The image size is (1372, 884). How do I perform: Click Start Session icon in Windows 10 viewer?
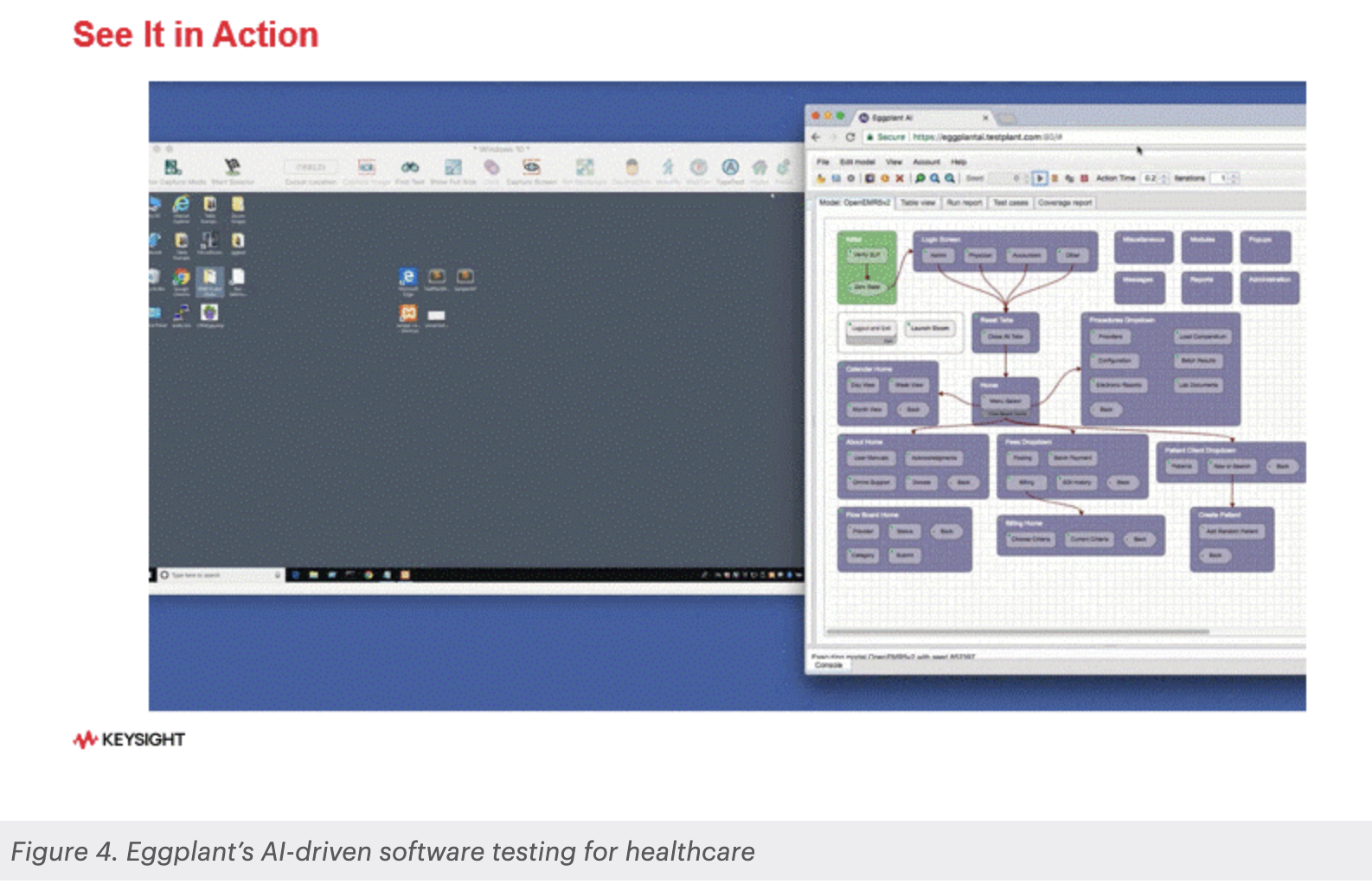click(232, 166)
